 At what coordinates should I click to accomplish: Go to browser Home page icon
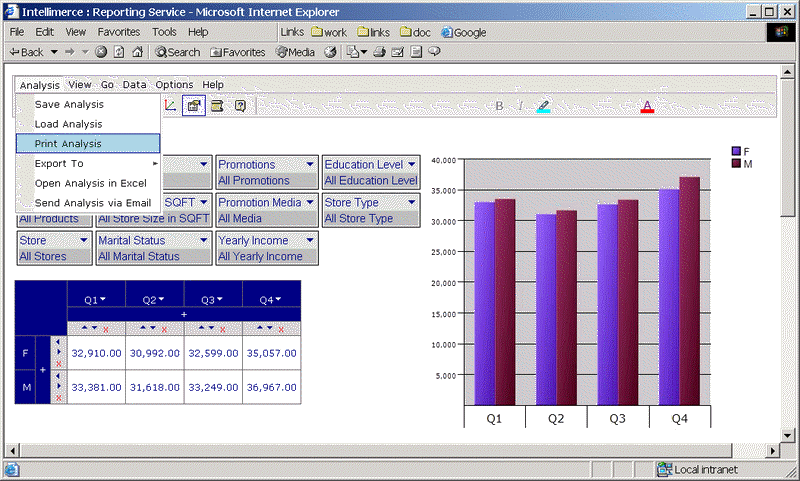(137, 52)
